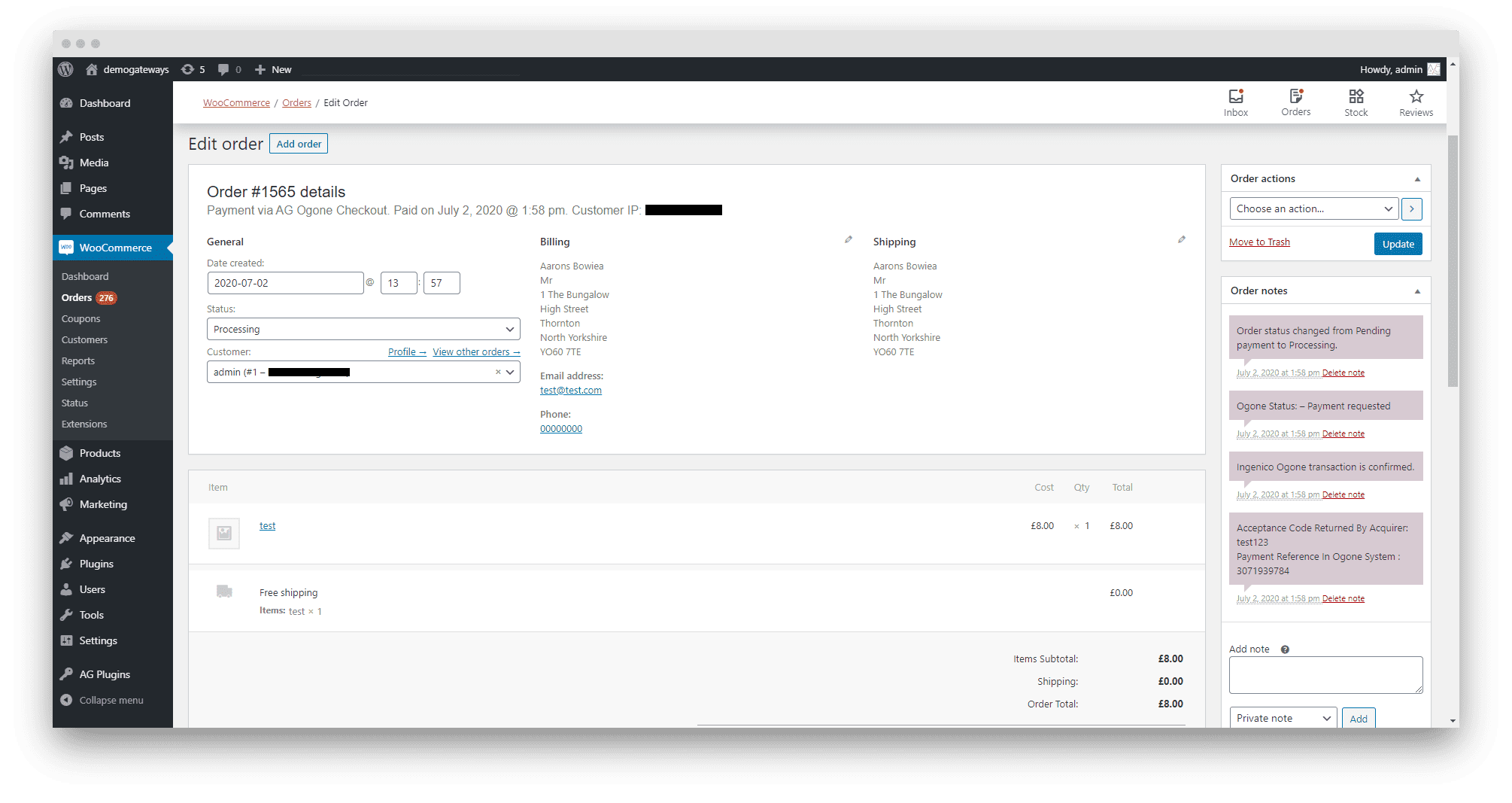This screenshot has height=803, width=1512.
Task: Open the Customer select dropdown
Action: click(363, 372)
